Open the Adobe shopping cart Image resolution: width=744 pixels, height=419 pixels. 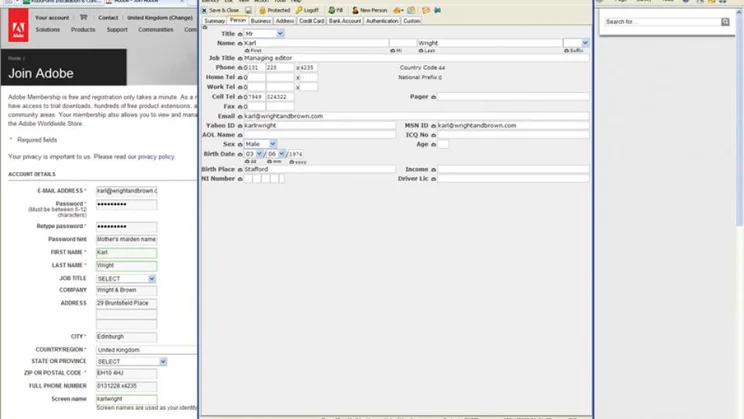[x=84, y=18]
